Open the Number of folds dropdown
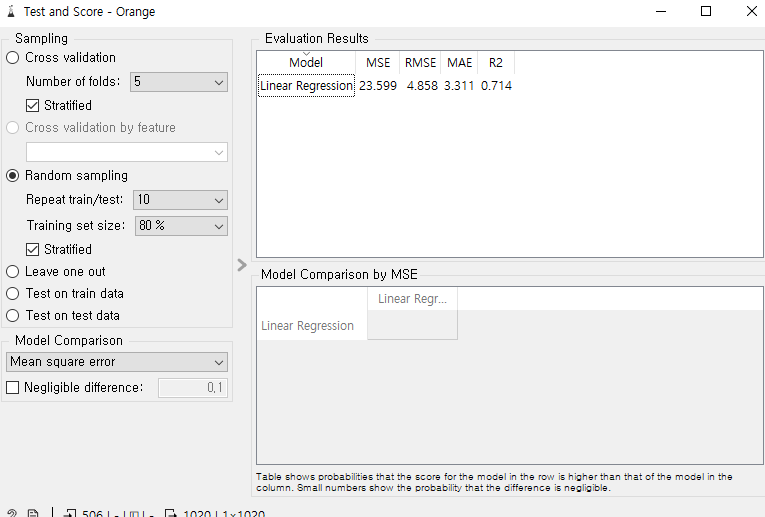This screenshot has height=517, width=765. point(180,82)
